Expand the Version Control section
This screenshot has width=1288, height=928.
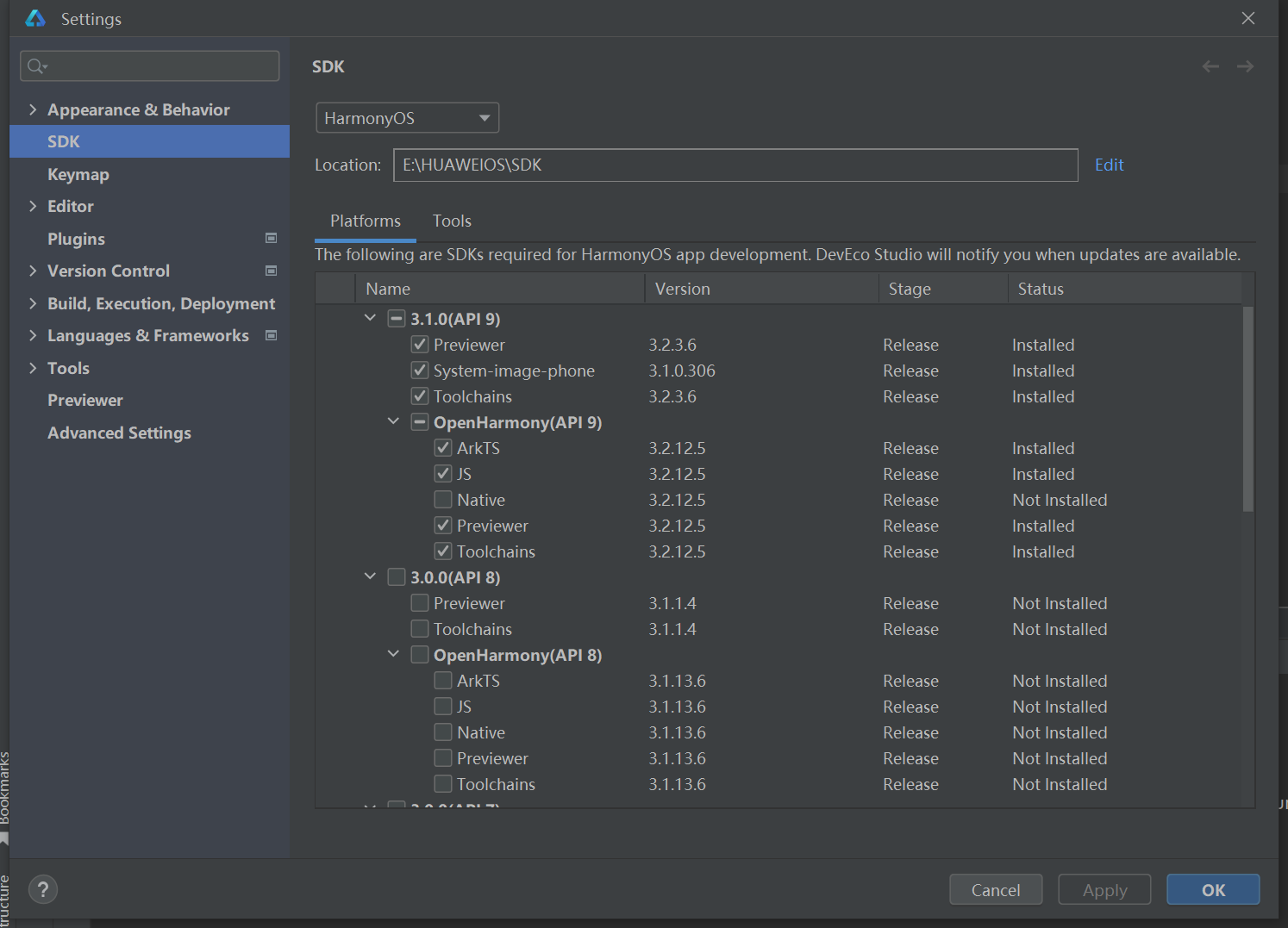pyautogui.click(x=33, y=271)
